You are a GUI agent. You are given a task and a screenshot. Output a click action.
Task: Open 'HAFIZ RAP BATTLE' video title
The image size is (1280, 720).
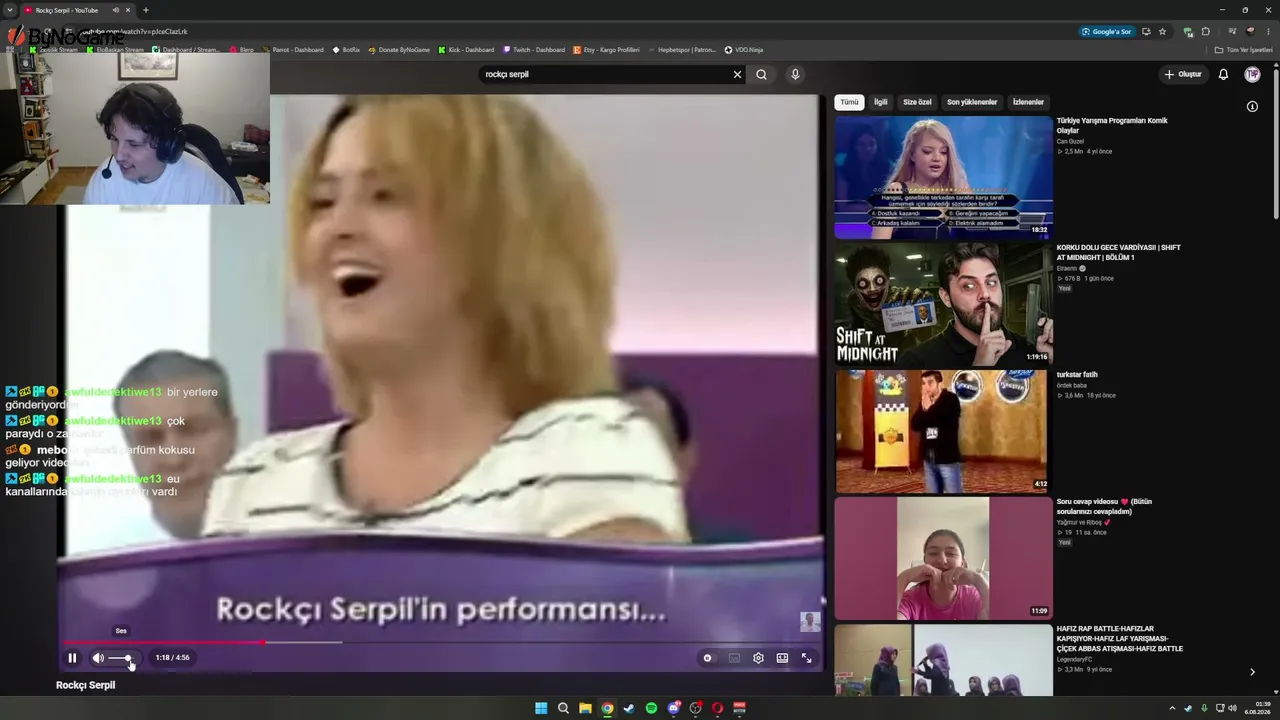[1120, 638]
